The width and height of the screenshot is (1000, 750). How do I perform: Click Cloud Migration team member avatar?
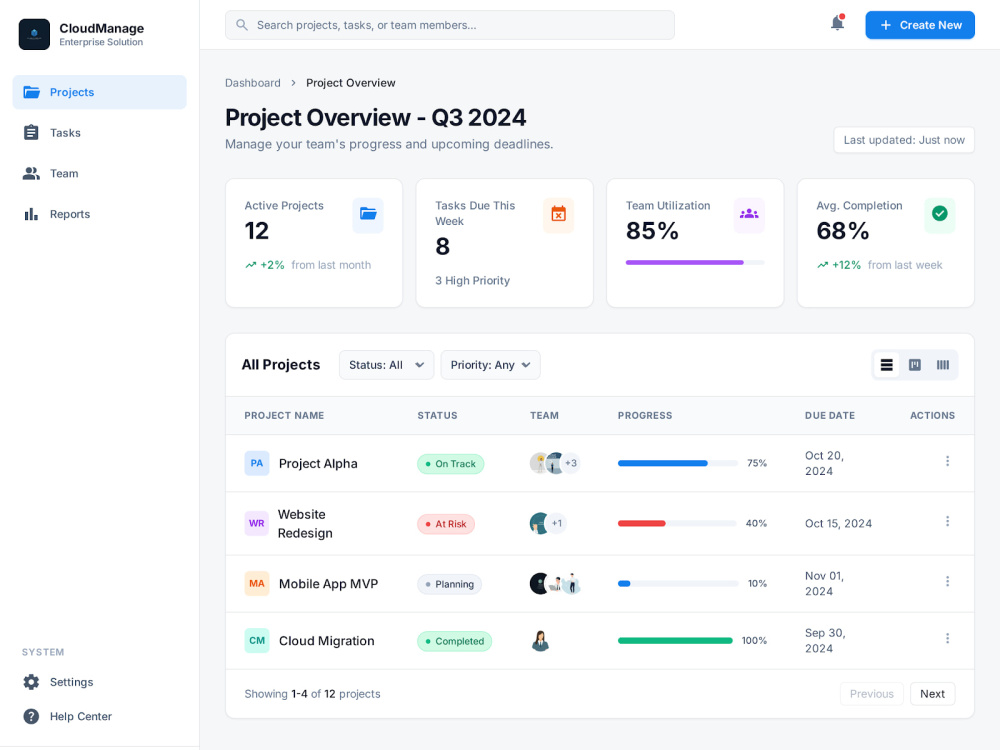[540, 641]
